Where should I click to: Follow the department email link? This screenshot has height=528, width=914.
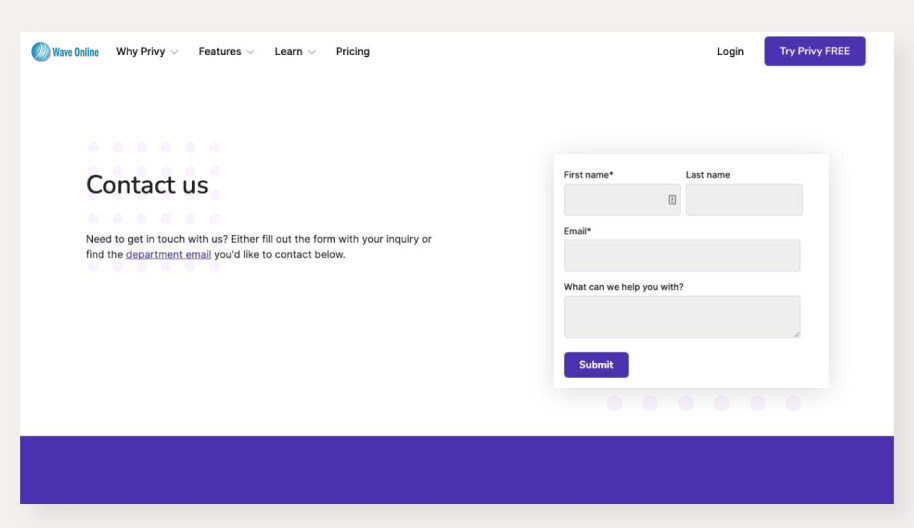(168, 255)
